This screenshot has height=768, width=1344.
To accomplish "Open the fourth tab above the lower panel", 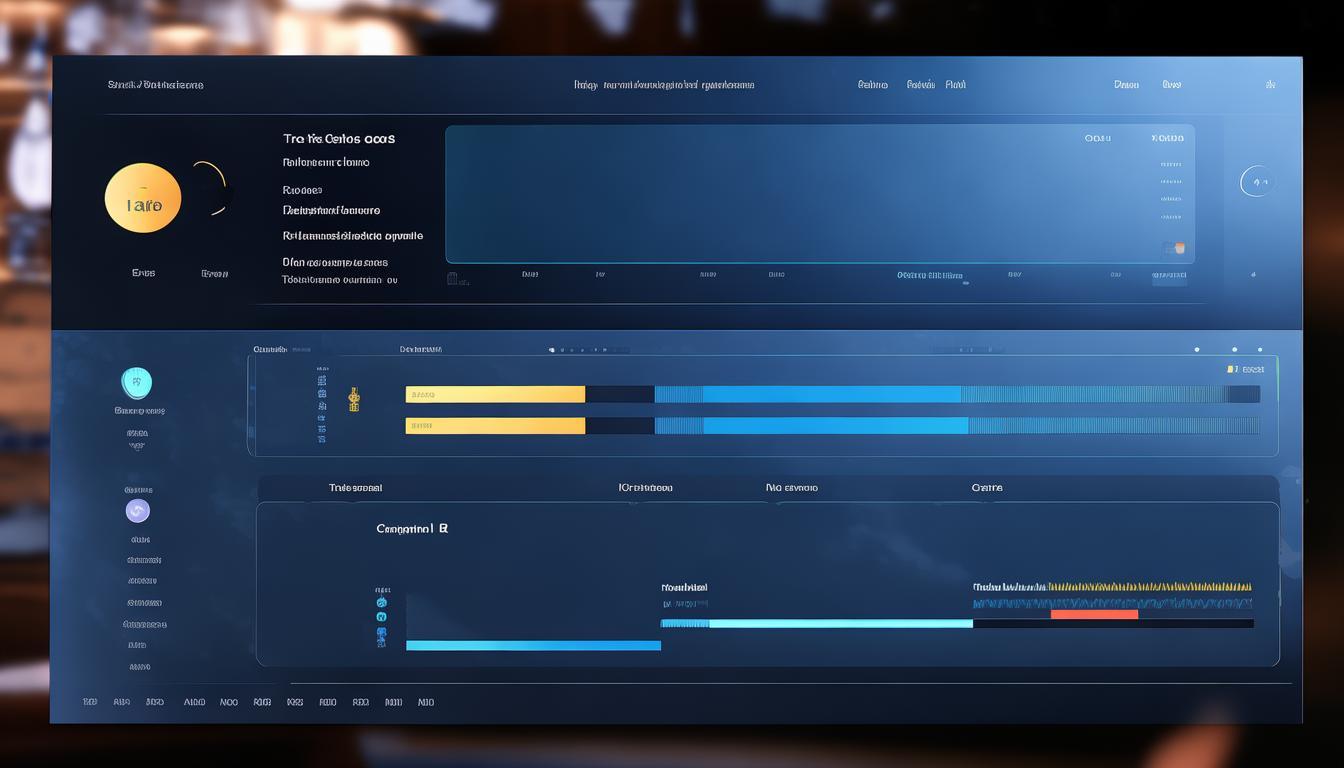I will tap(987, 488).
